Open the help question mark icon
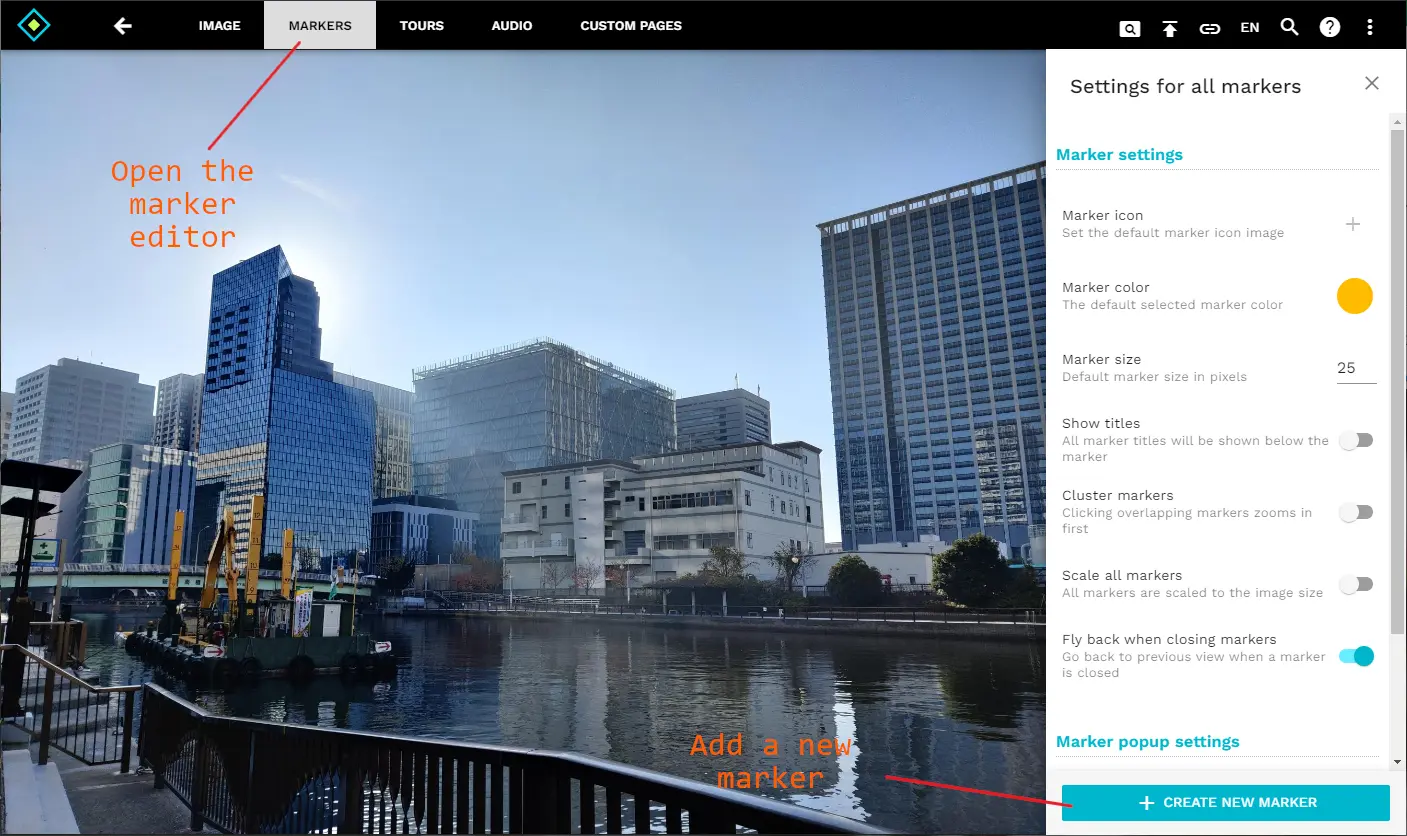 (x=1330, y=27)
